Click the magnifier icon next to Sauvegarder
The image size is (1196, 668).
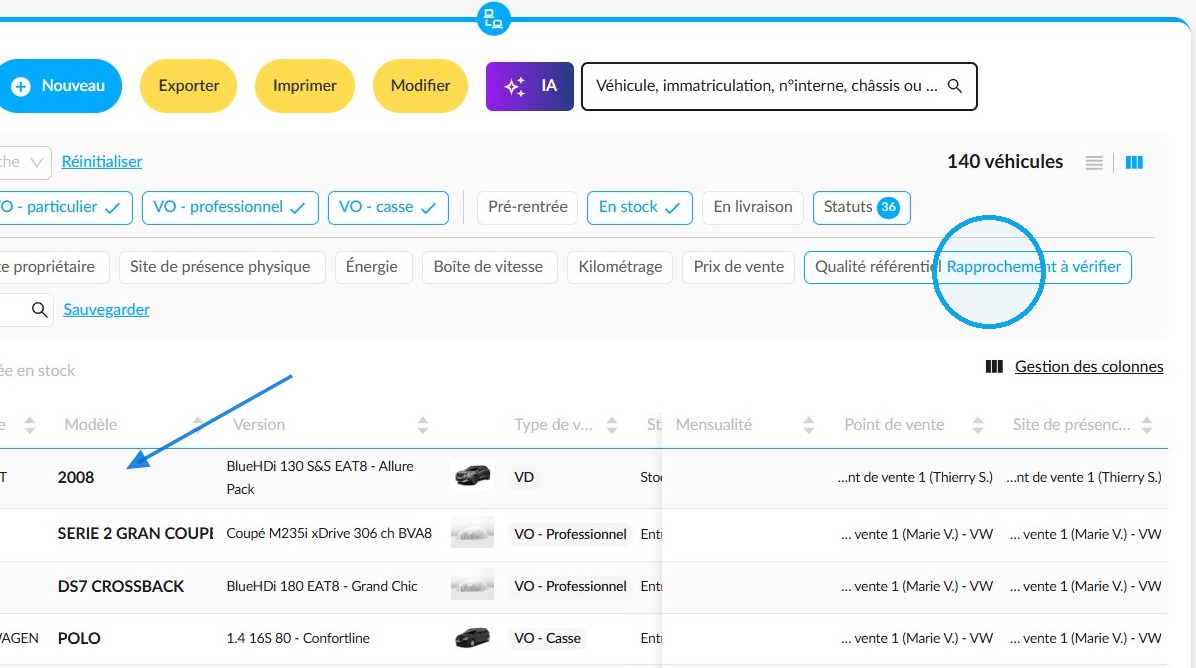point(40,310)
